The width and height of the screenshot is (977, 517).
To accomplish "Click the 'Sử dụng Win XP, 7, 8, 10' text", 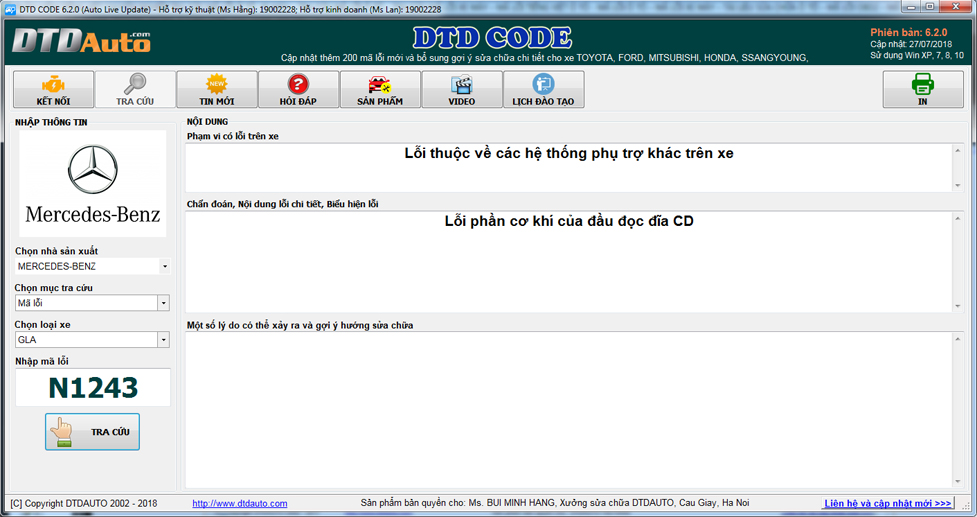I will (917, 55).
